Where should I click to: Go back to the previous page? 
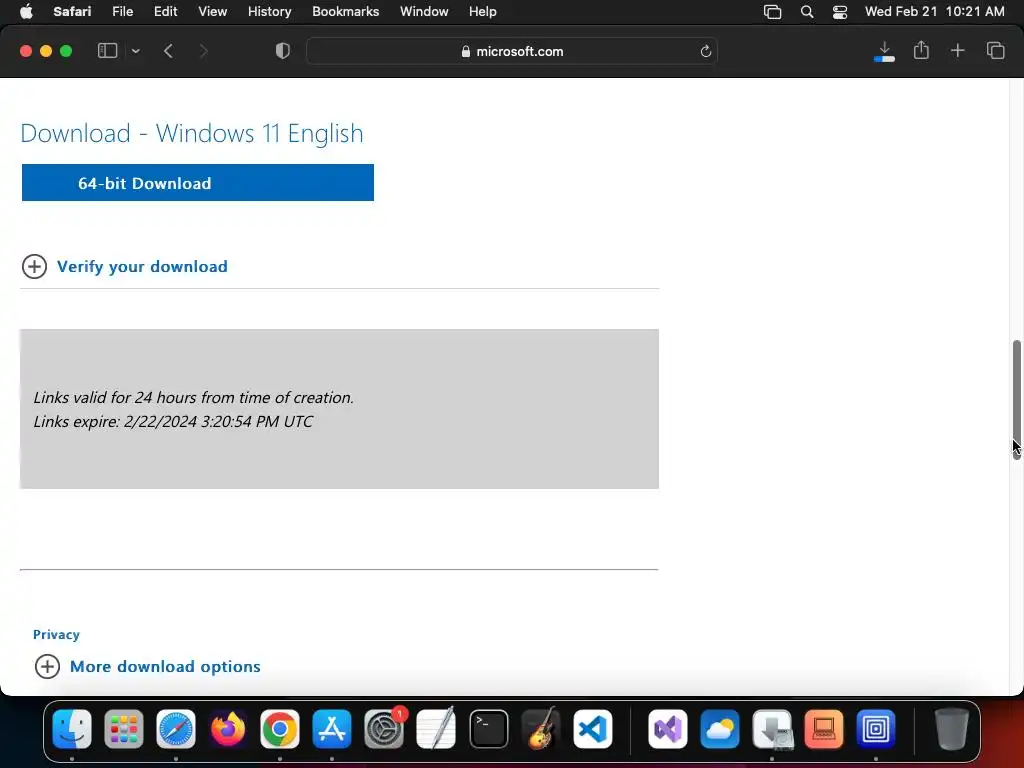click(168, 51)
